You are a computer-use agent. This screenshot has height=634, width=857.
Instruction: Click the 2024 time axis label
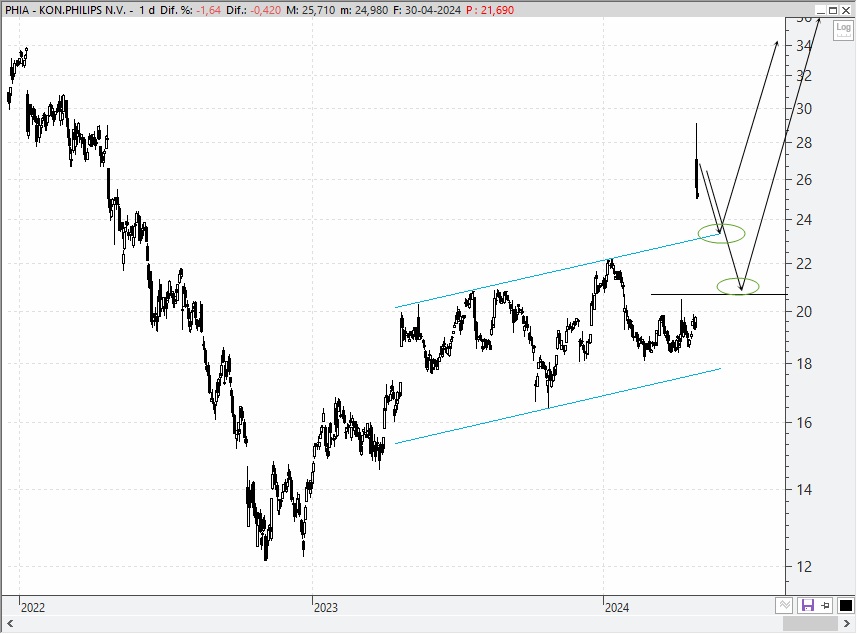click(x=617, y=607)
